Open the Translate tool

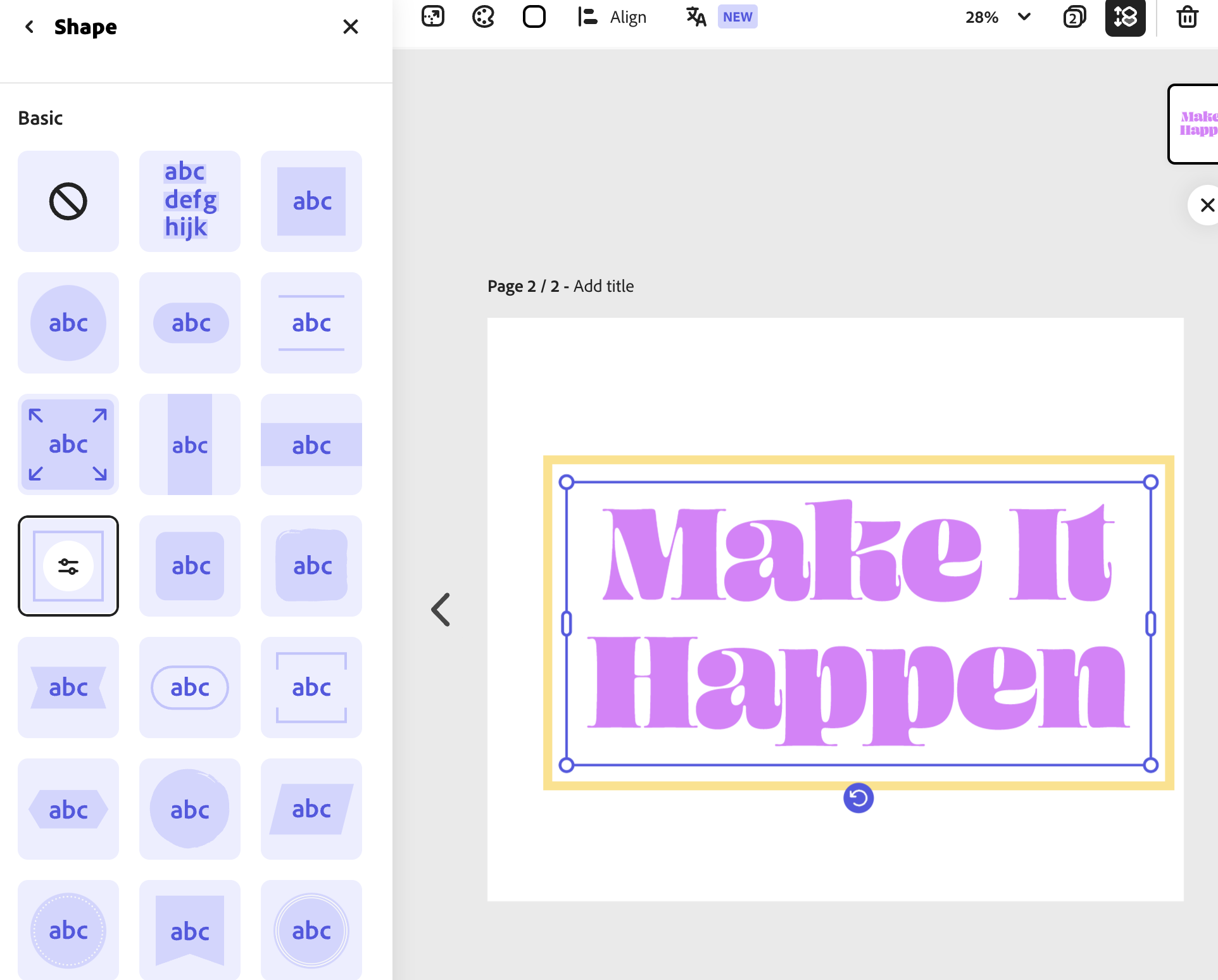(x=696, y=17)
